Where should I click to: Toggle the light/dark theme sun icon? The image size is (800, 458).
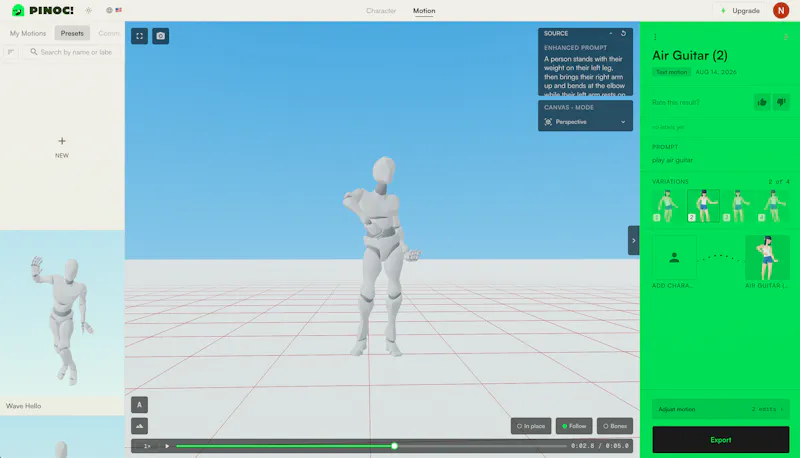[x=88, y=10]
